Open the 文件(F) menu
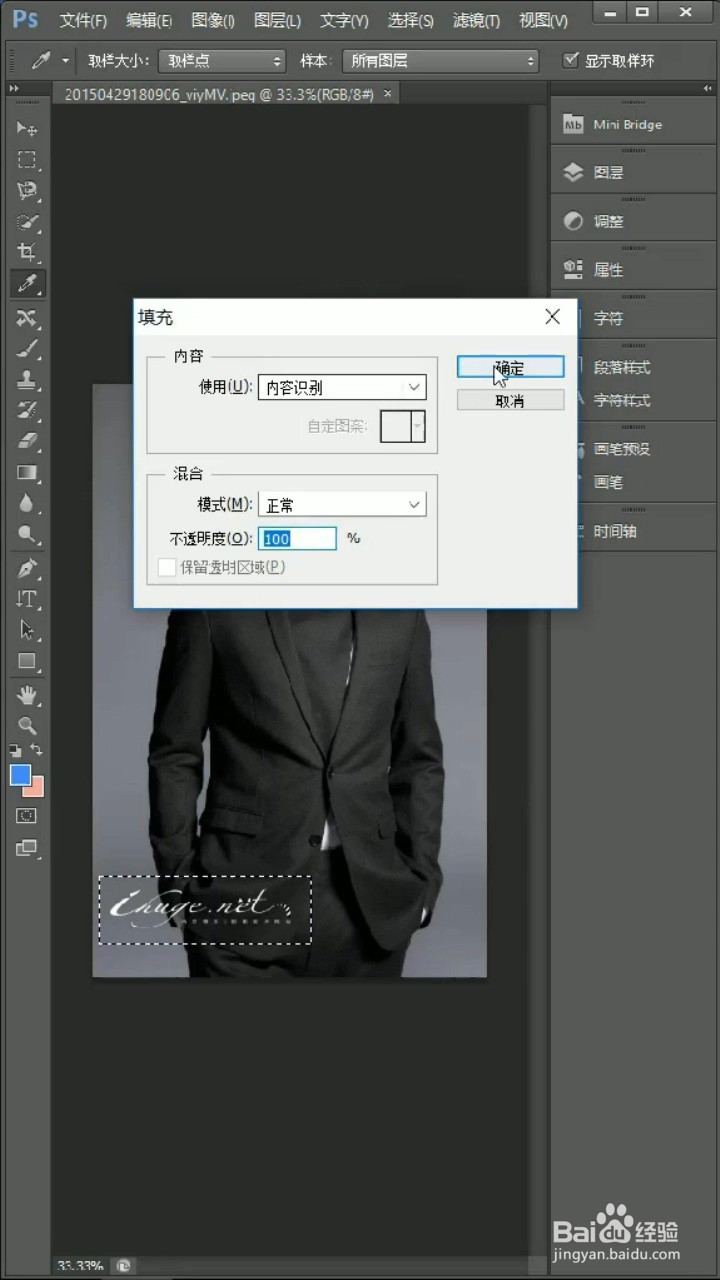The image size is (720, 1280). [x=83, y=20]
